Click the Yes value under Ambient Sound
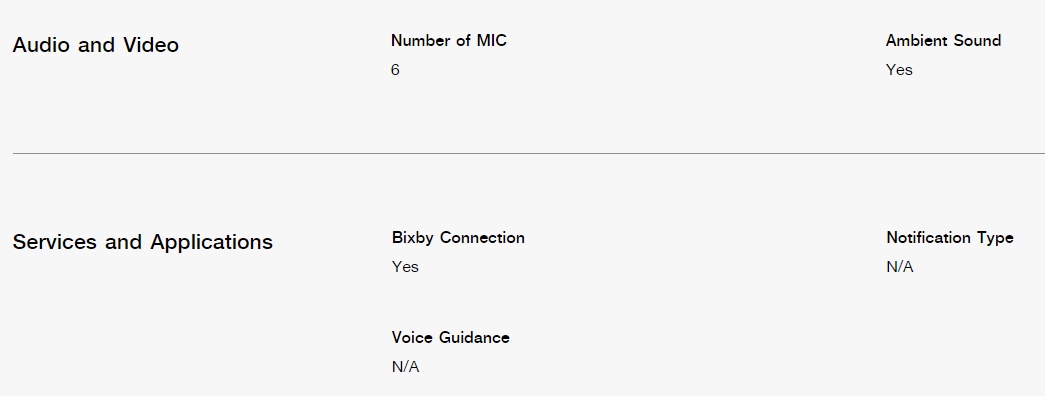1045x396 pixels. pos(899,70)
